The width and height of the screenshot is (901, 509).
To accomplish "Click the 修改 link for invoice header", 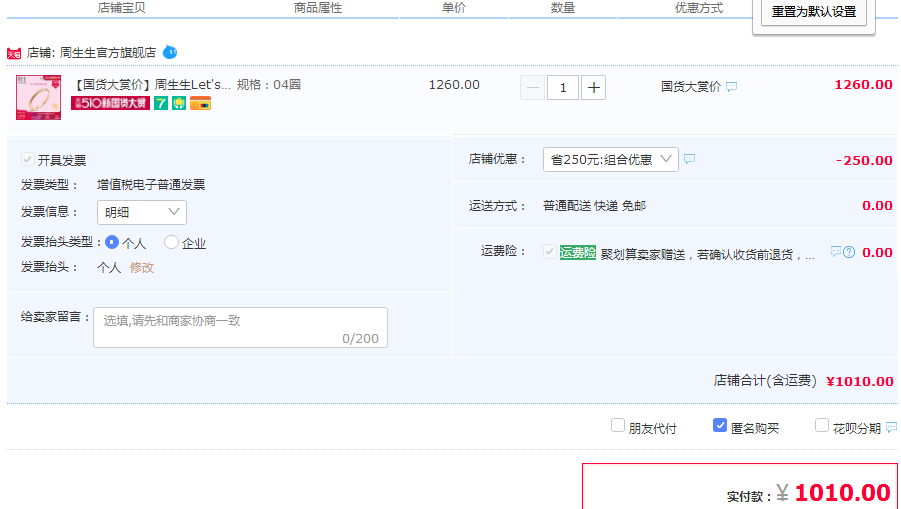I will click(x=142, y=268).
